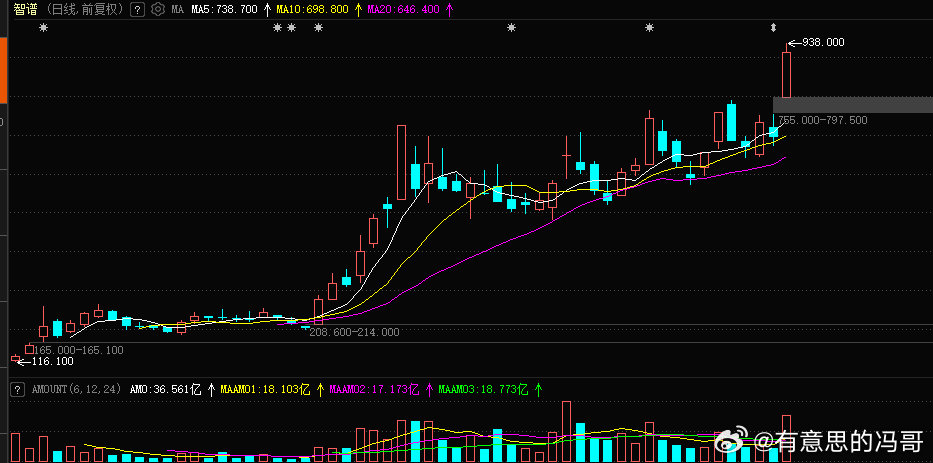Click the yellow arrow after MAAMO1:18.103亿
This screenshot has height=463, width=933.
tap(320, 390)
